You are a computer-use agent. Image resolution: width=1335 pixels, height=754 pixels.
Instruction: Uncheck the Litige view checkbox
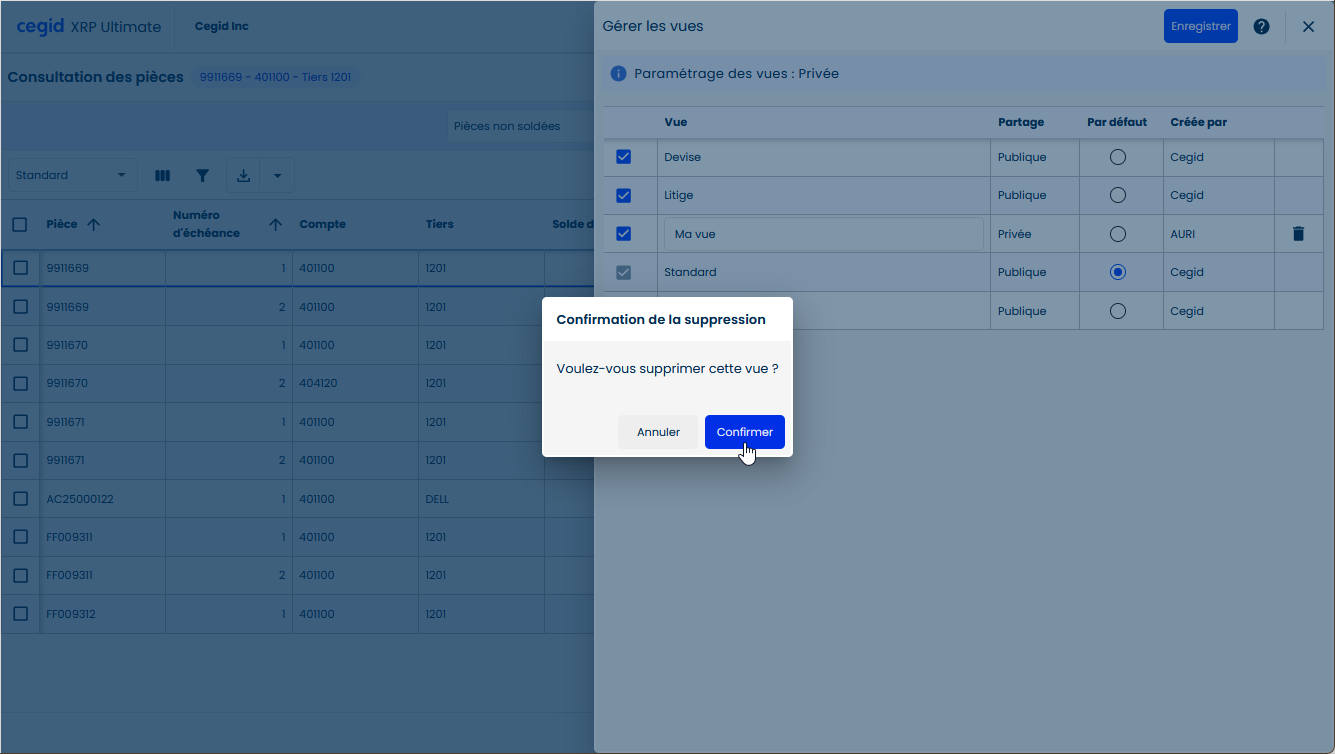click(x=623, y=195)
